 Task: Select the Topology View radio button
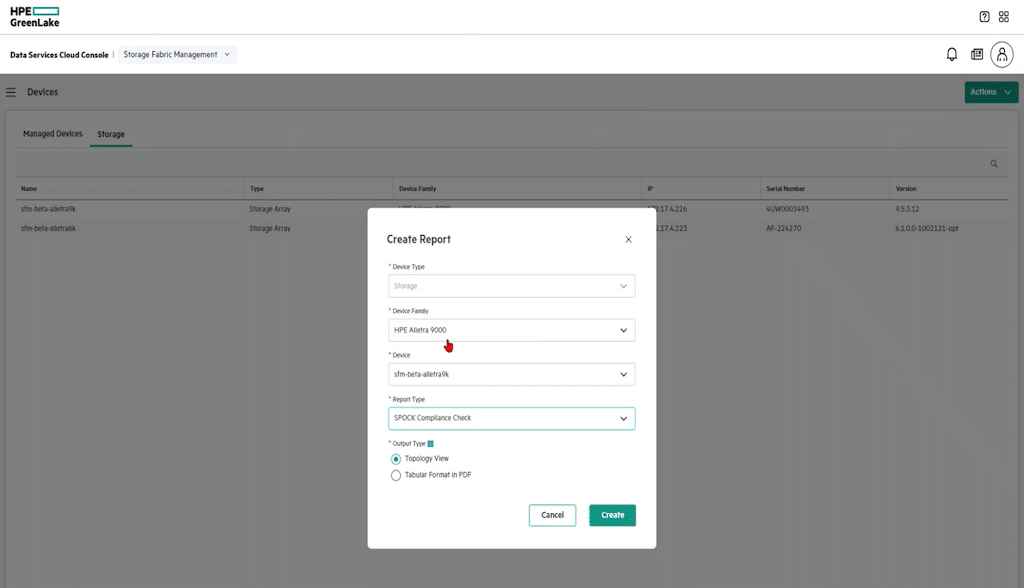coord(396,459)
